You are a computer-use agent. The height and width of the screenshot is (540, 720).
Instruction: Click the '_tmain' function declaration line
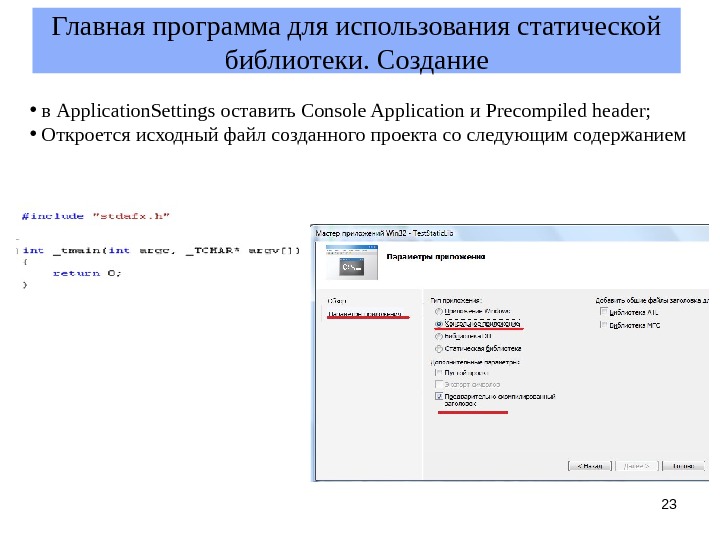(x=161, y=251)
